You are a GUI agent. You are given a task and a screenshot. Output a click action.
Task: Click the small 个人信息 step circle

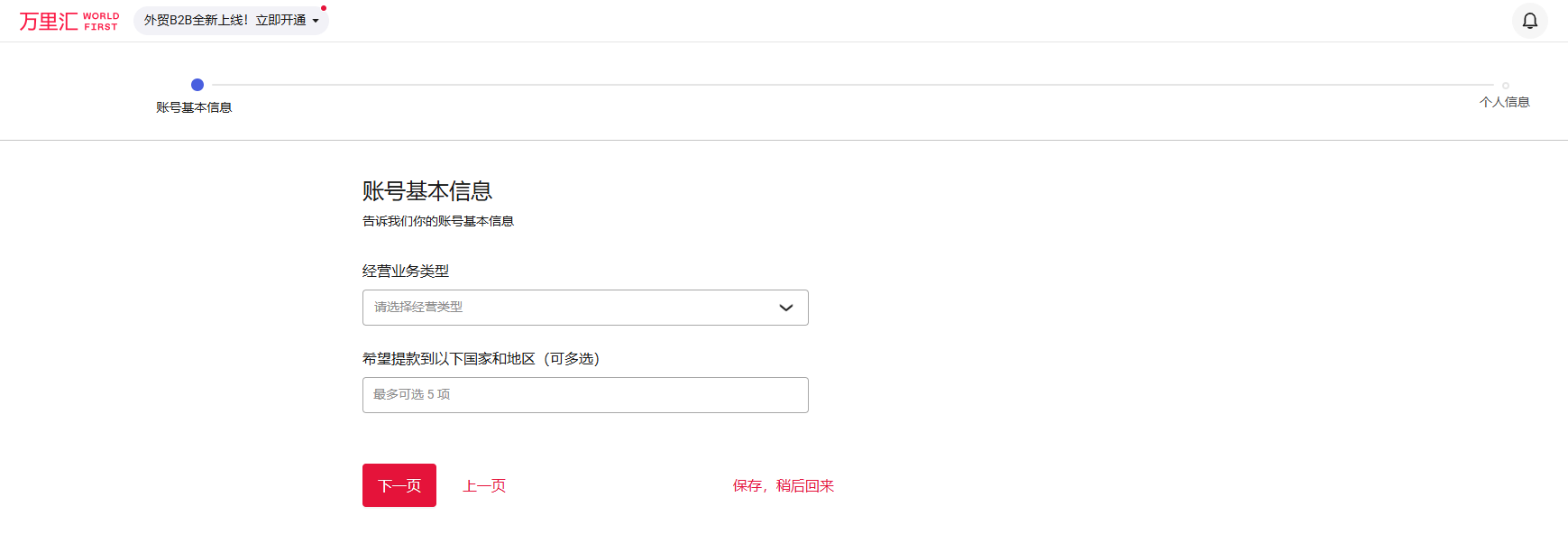tap(1505, 86)
